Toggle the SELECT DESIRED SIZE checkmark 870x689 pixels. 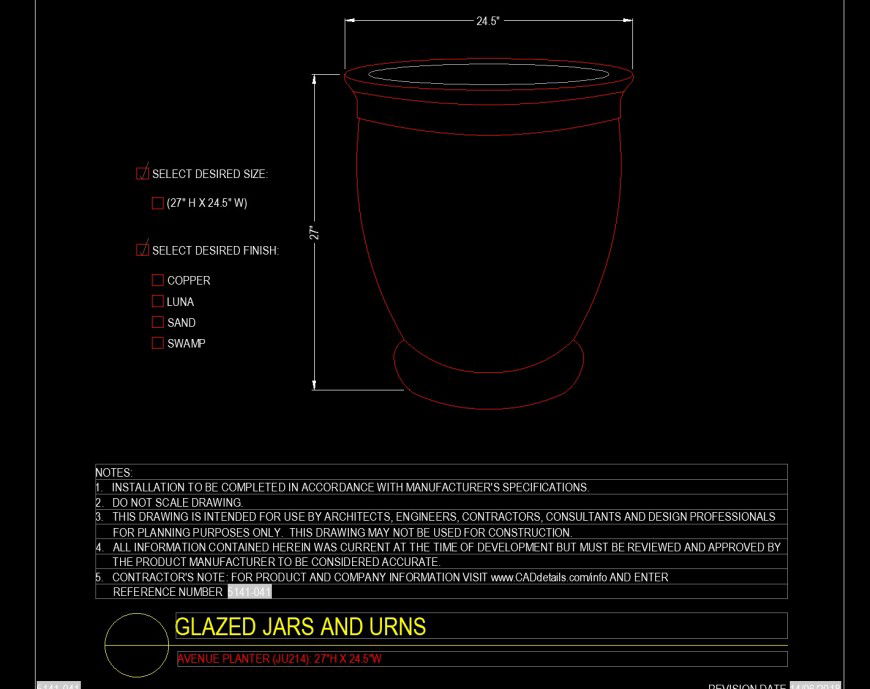pos(141,172)
